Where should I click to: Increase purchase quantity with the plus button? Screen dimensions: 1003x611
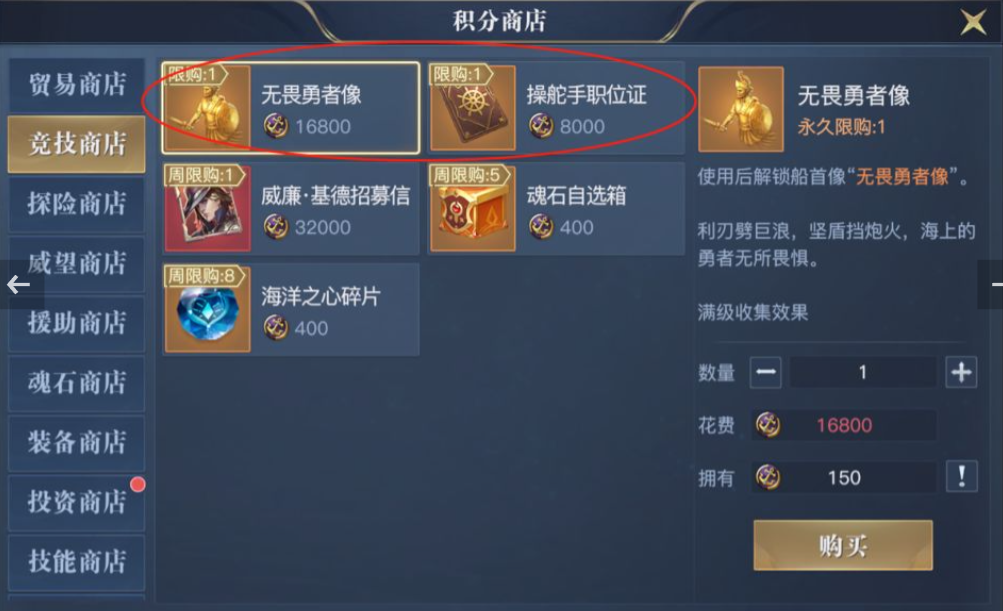(961, 372)
